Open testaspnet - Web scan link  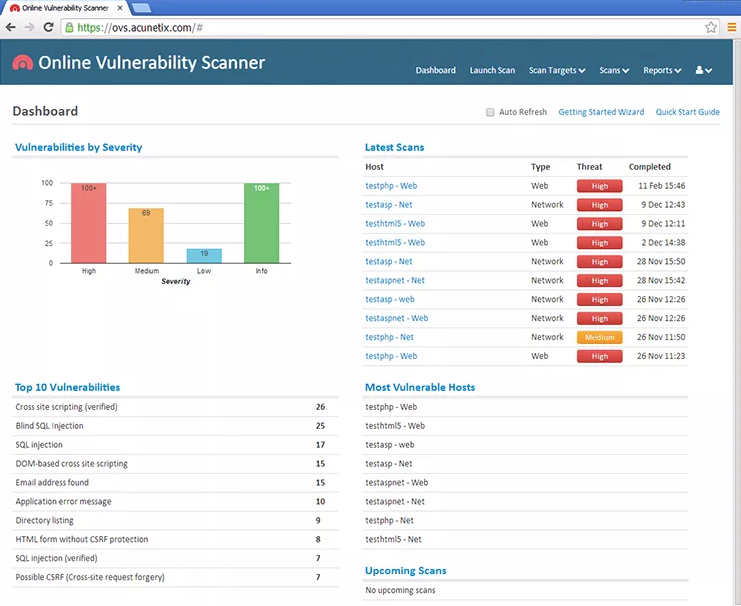click(x=396, y=318)
